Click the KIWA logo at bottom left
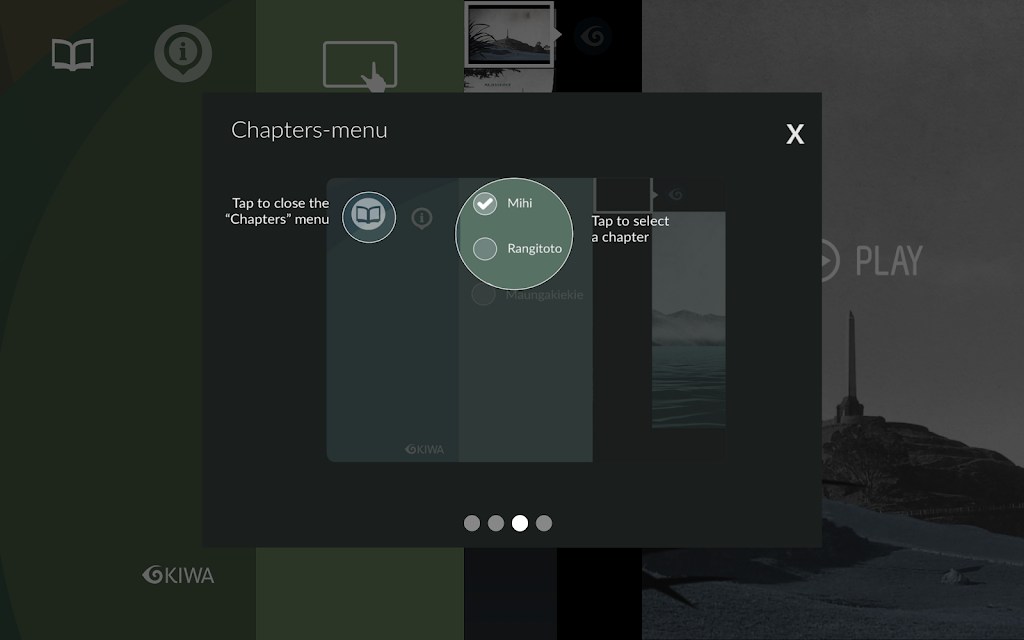This screenshot has width=1024, height=640. (178, 575)
